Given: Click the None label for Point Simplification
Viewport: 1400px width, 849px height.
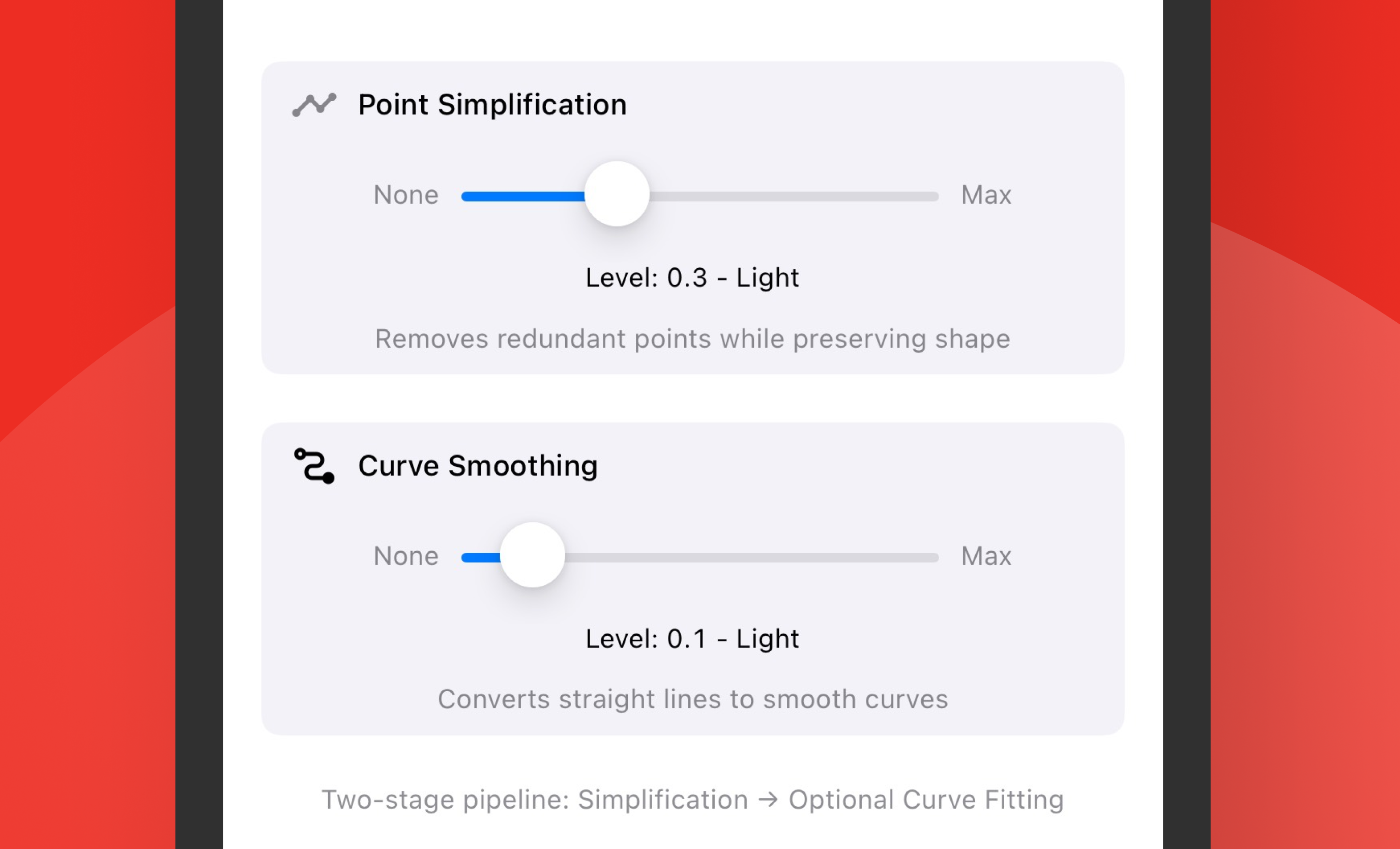Looking at the screenshot, I should pos(405,195).
